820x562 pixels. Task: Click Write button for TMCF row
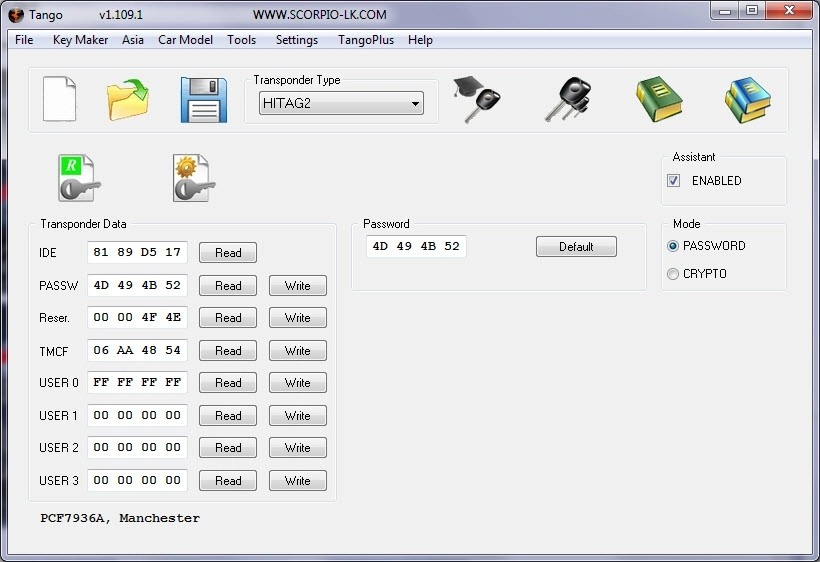[297, 351]
